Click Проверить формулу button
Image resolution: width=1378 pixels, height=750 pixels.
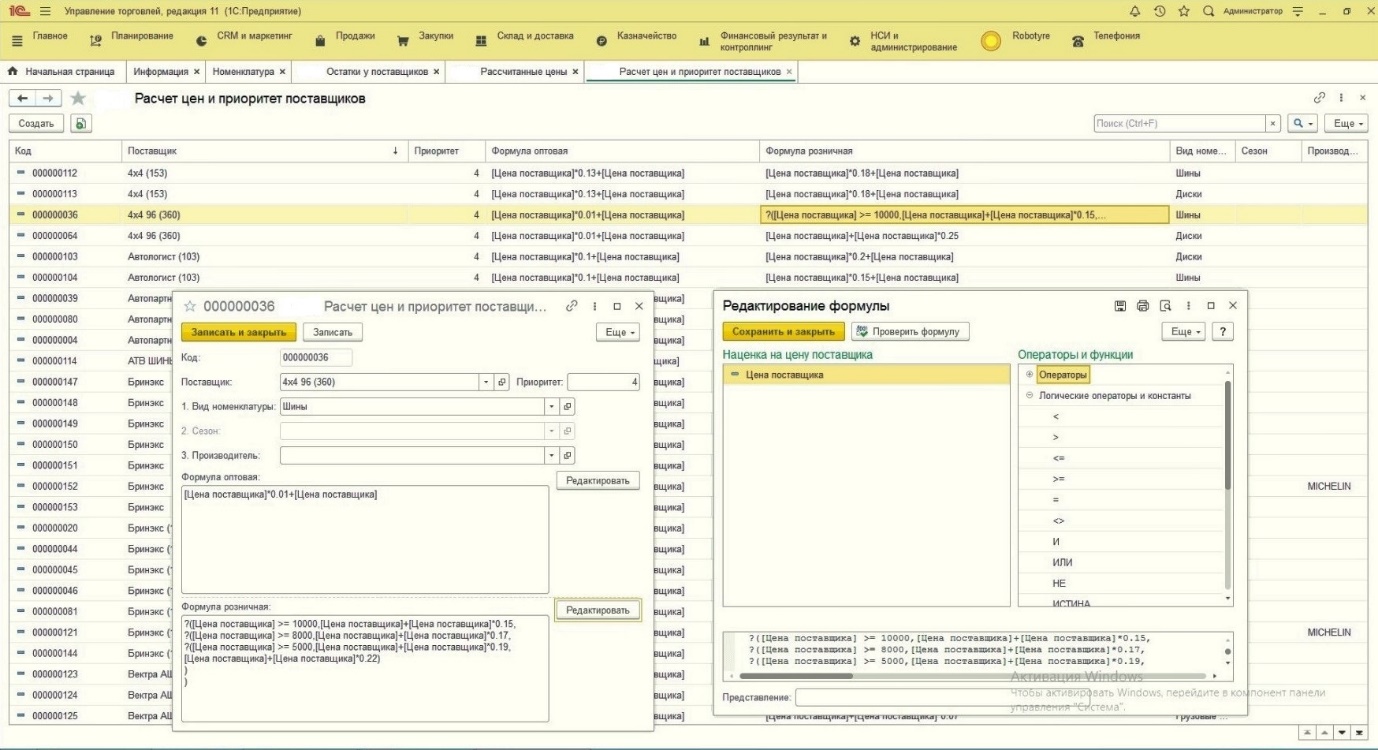[911, 331]
